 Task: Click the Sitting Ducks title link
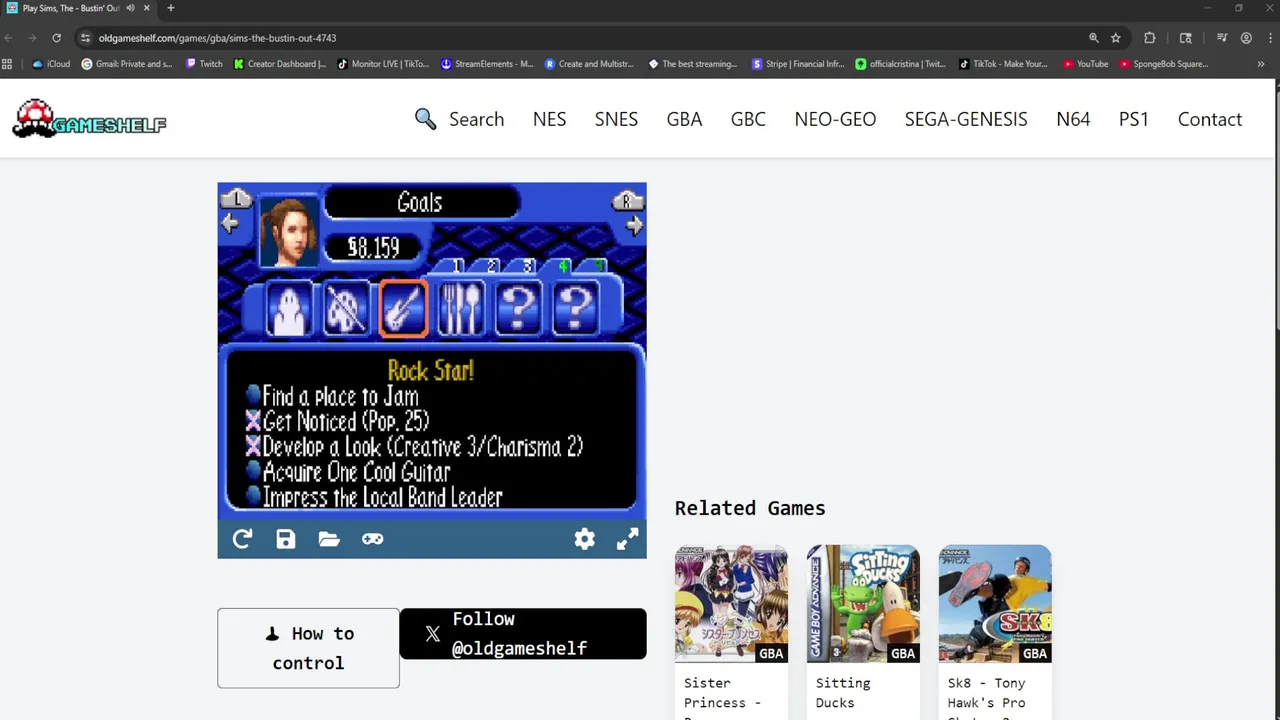click(x=843, y=692)
